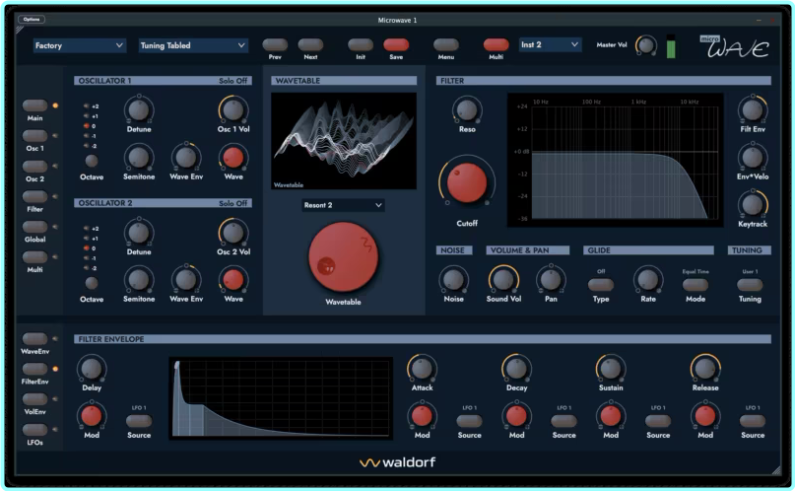Click the Init button
This screenshot has width=795, height=491.
(x=360, y=45)
